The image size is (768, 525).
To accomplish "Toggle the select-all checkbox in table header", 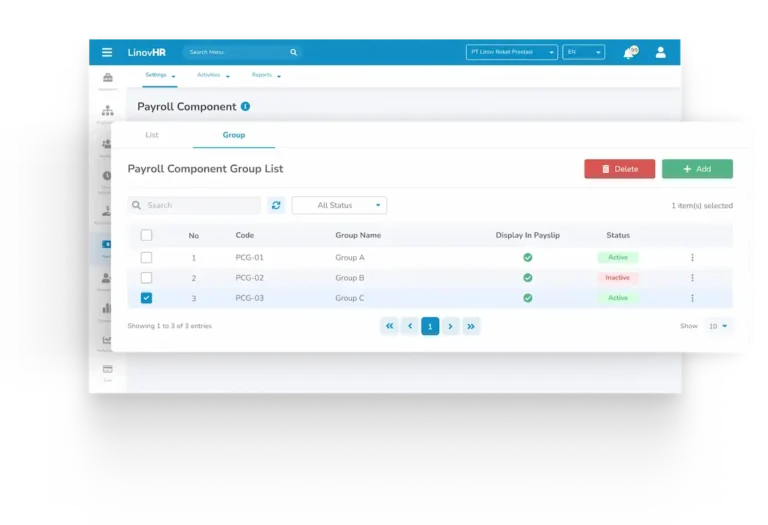I will coord(146,235).
